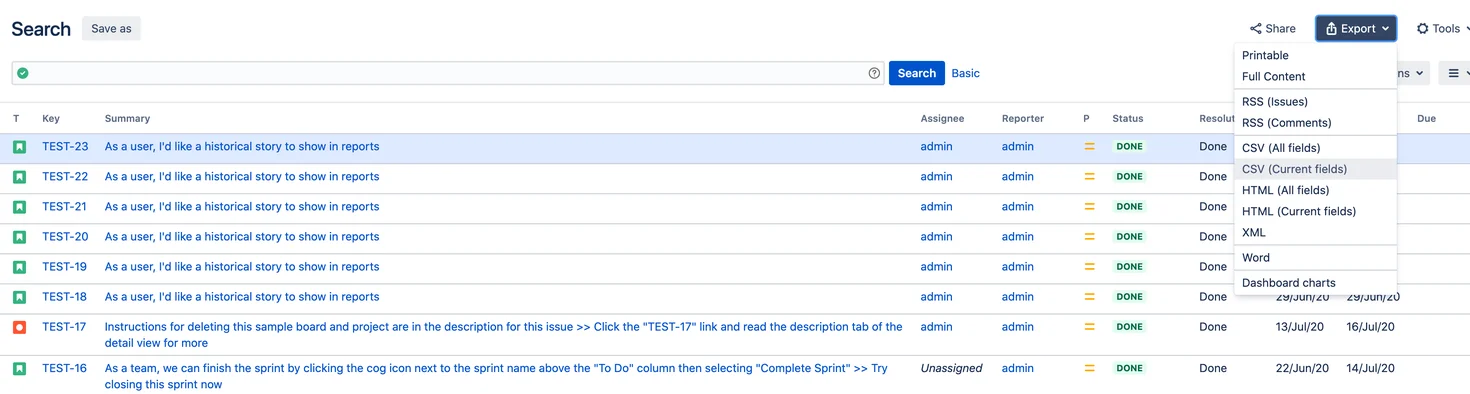Sort by the Summary column header
Screen dimensions: 1470x394
tap(127, 119)
